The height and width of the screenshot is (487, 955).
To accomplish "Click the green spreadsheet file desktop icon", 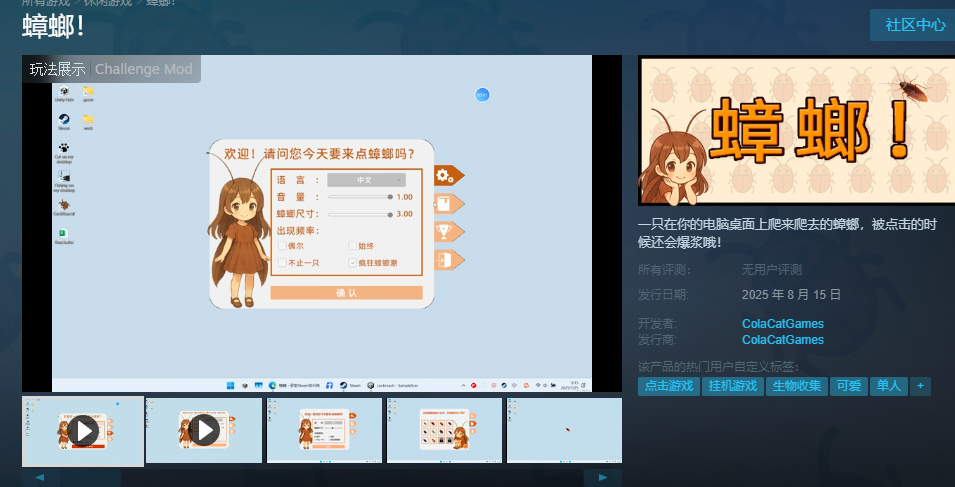I will [x=64, y=236].
